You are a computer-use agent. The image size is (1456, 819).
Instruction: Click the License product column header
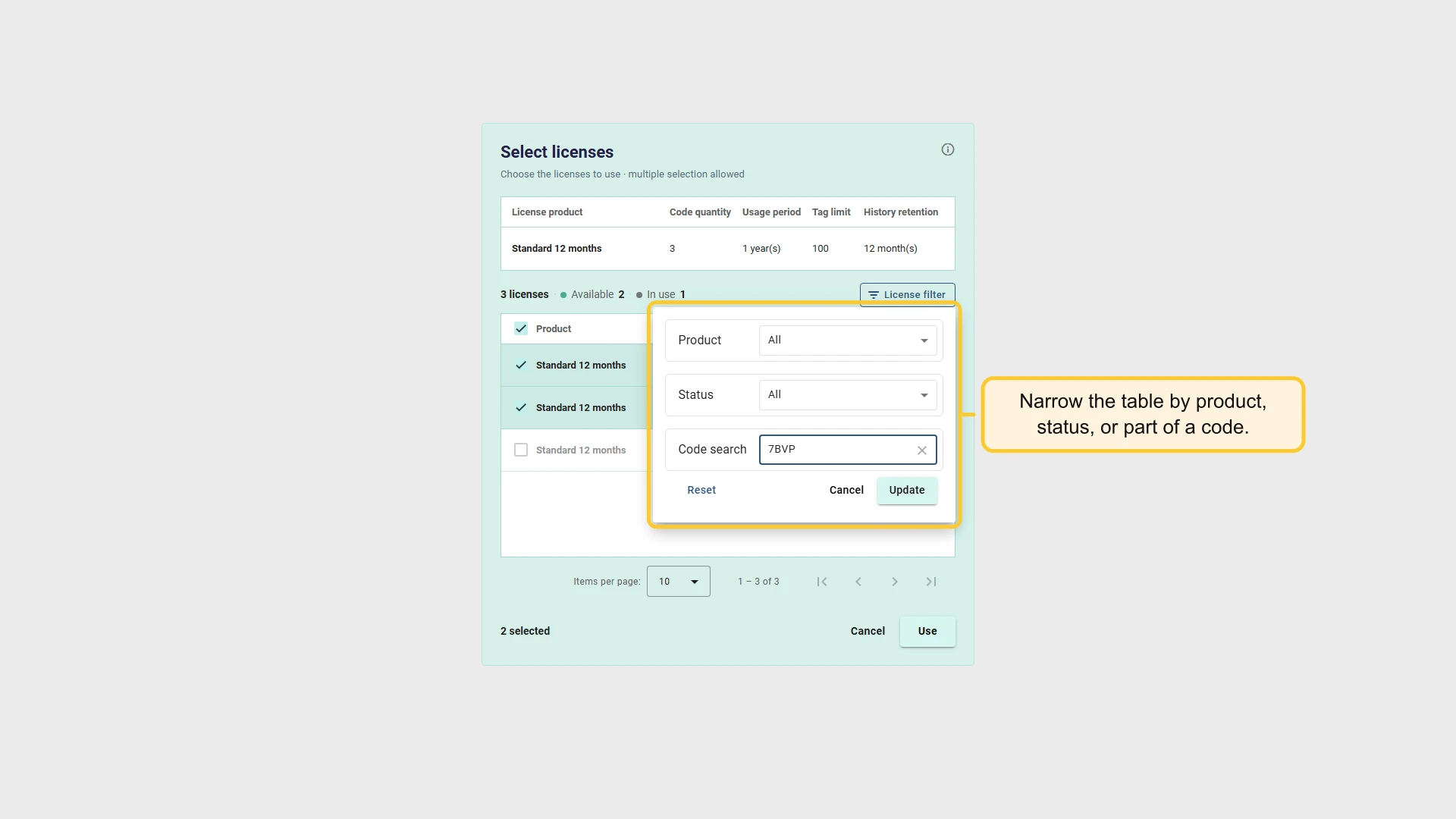(547, 212)
